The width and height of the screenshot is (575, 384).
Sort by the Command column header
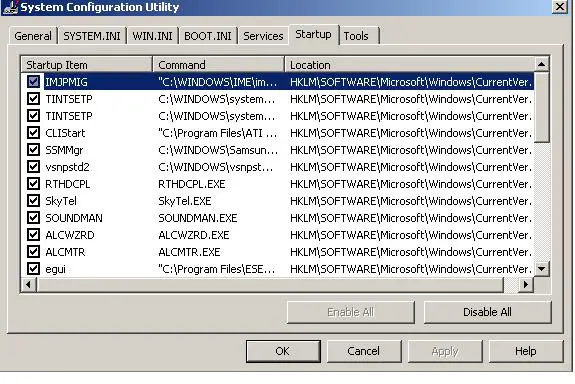pos(219,65)
